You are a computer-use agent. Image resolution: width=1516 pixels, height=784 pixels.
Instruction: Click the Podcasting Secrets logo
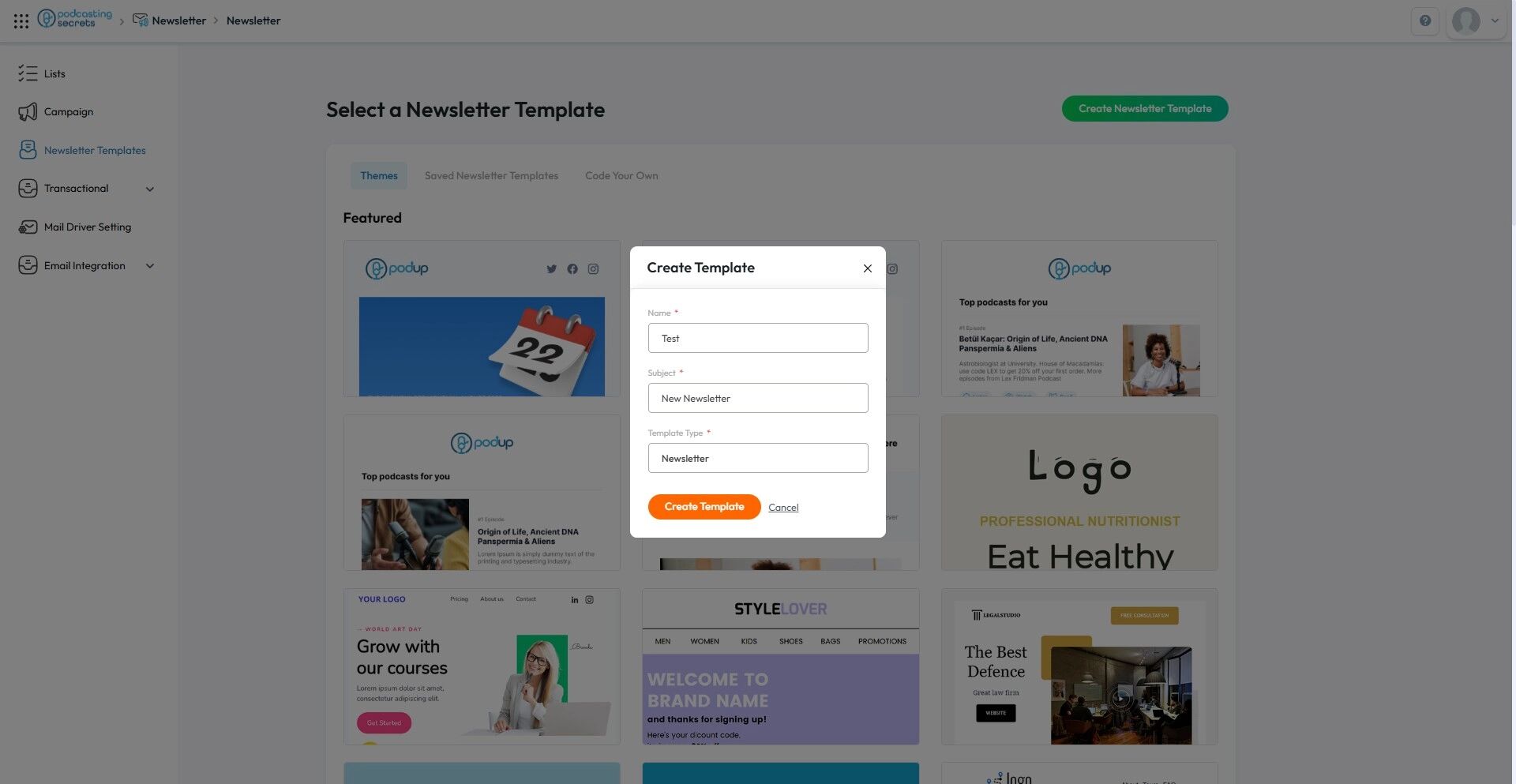pos(75,18)
